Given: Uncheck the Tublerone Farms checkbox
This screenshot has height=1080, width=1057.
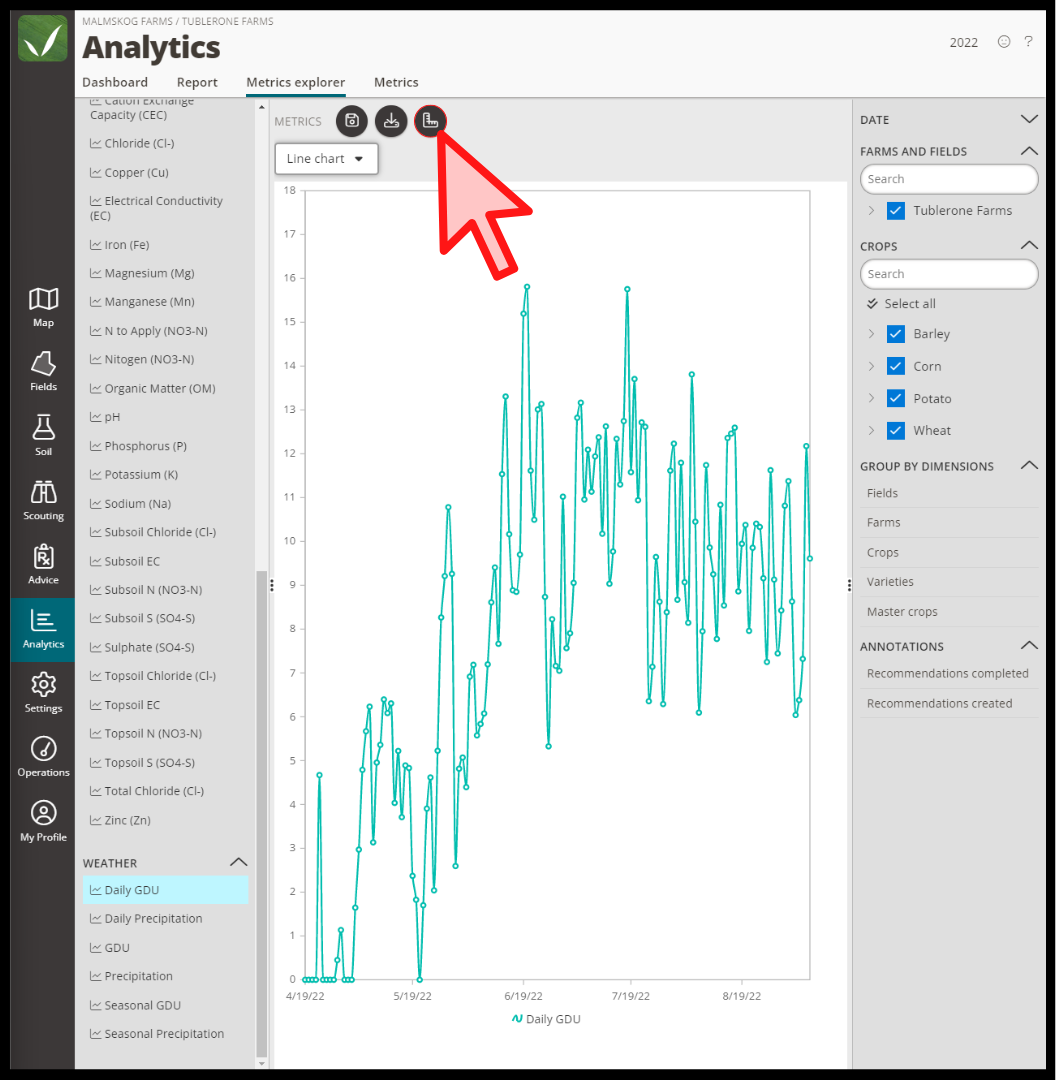Looking at the screenshot, I should [895, 211].
